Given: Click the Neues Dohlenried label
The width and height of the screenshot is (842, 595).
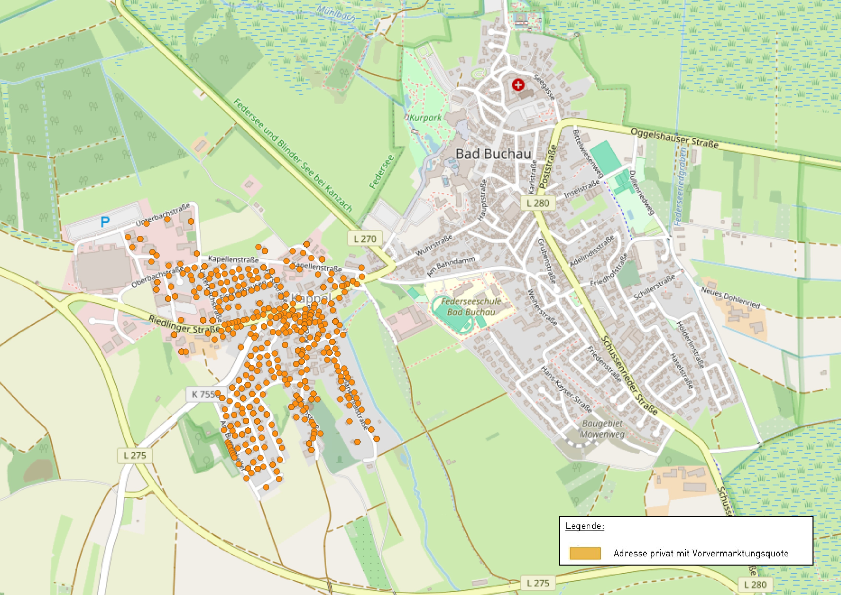Looking at the screenshot, I should point(730,297).
